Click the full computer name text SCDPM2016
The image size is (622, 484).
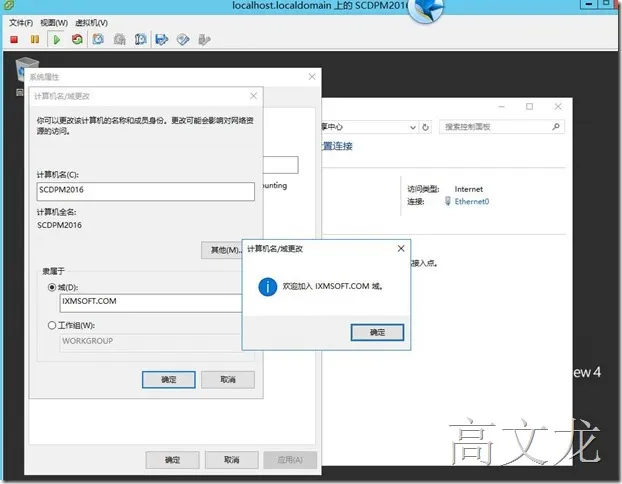point(60,225)
